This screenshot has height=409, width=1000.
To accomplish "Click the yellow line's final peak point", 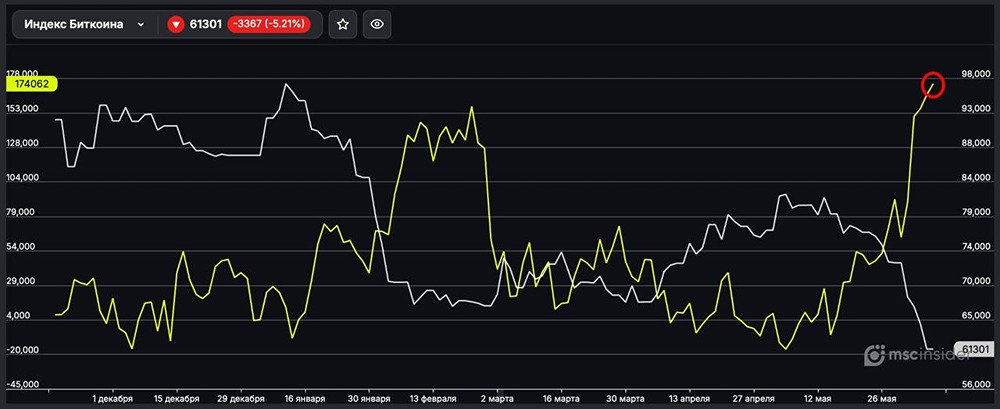I will (x=933, y=85).
